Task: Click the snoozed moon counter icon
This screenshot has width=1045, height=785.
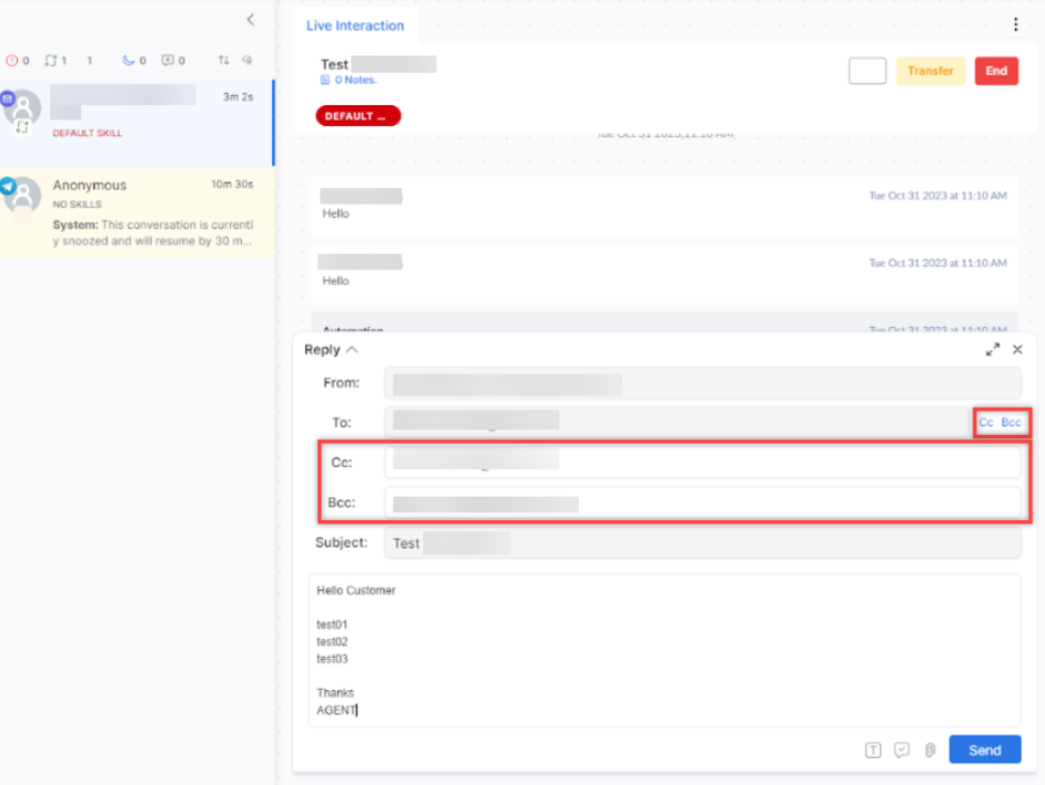Action: 128,60
